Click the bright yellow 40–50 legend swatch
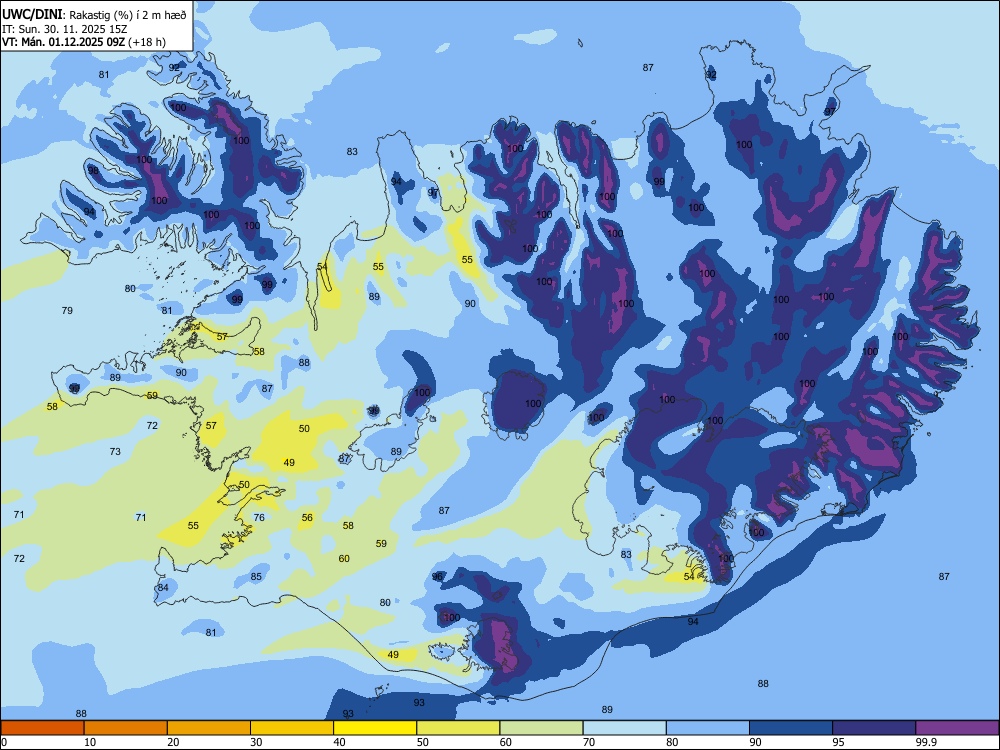 pyautogui.click(x=375, y=728)
